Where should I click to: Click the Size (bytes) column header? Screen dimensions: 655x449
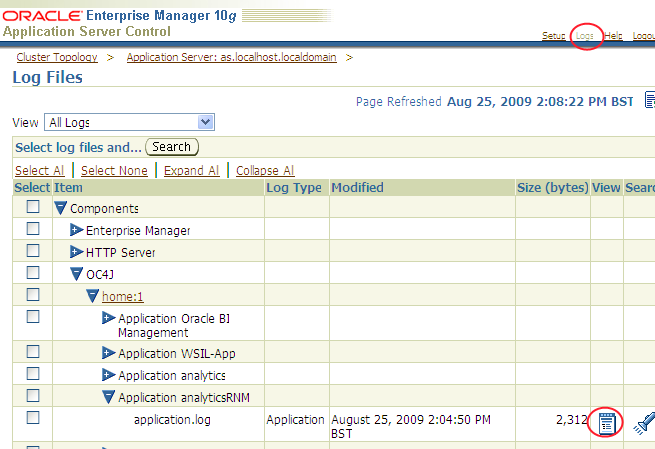coord(553,188)
